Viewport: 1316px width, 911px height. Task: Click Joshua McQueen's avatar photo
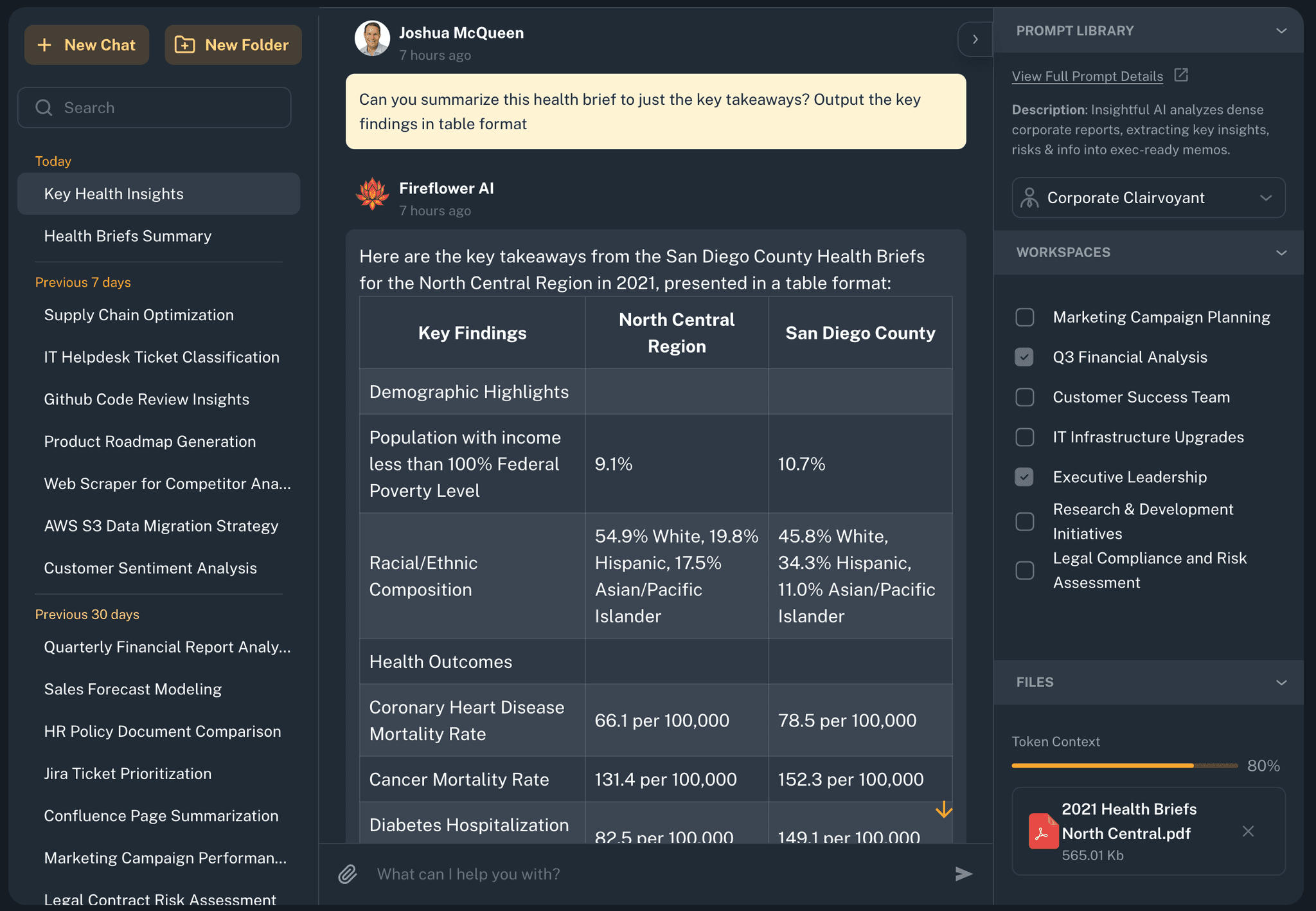point(372,39)
